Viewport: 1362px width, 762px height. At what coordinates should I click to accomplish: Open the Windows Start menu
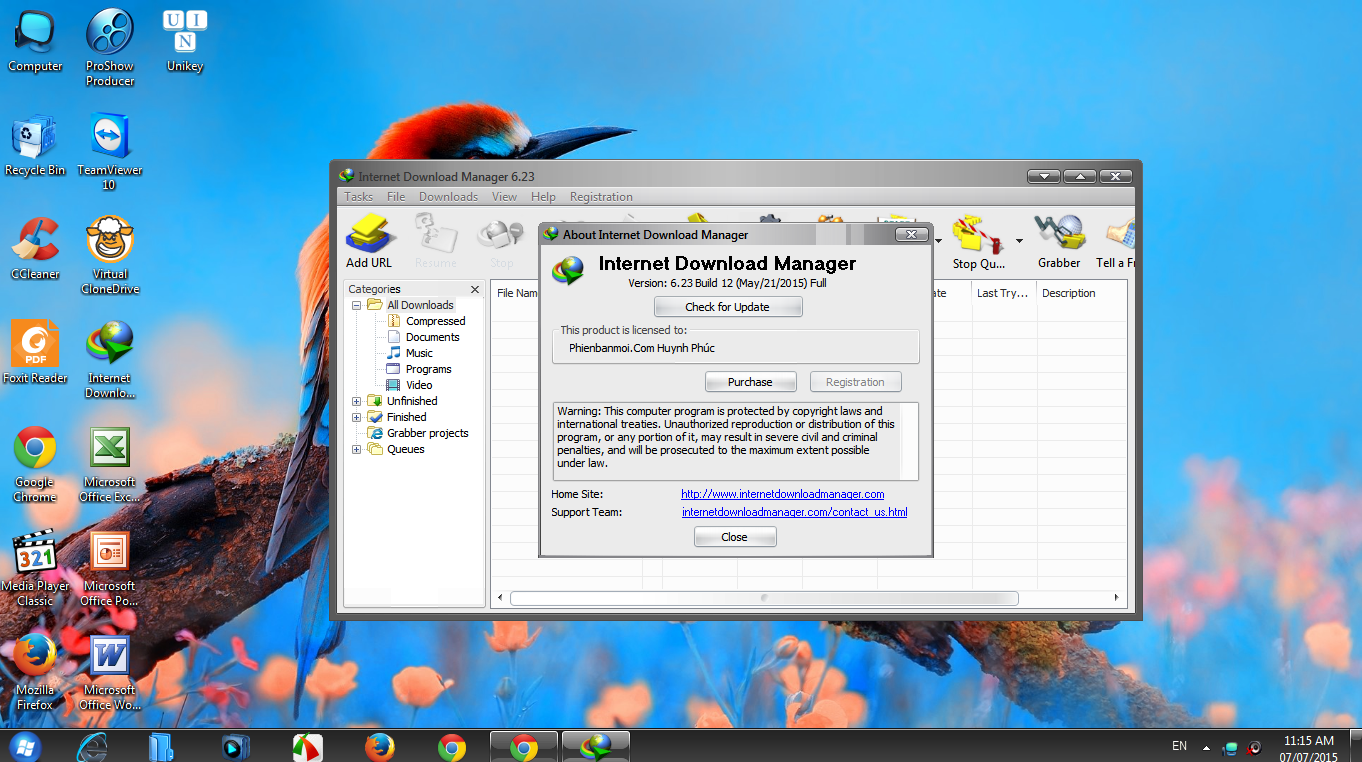coord(24,746)
